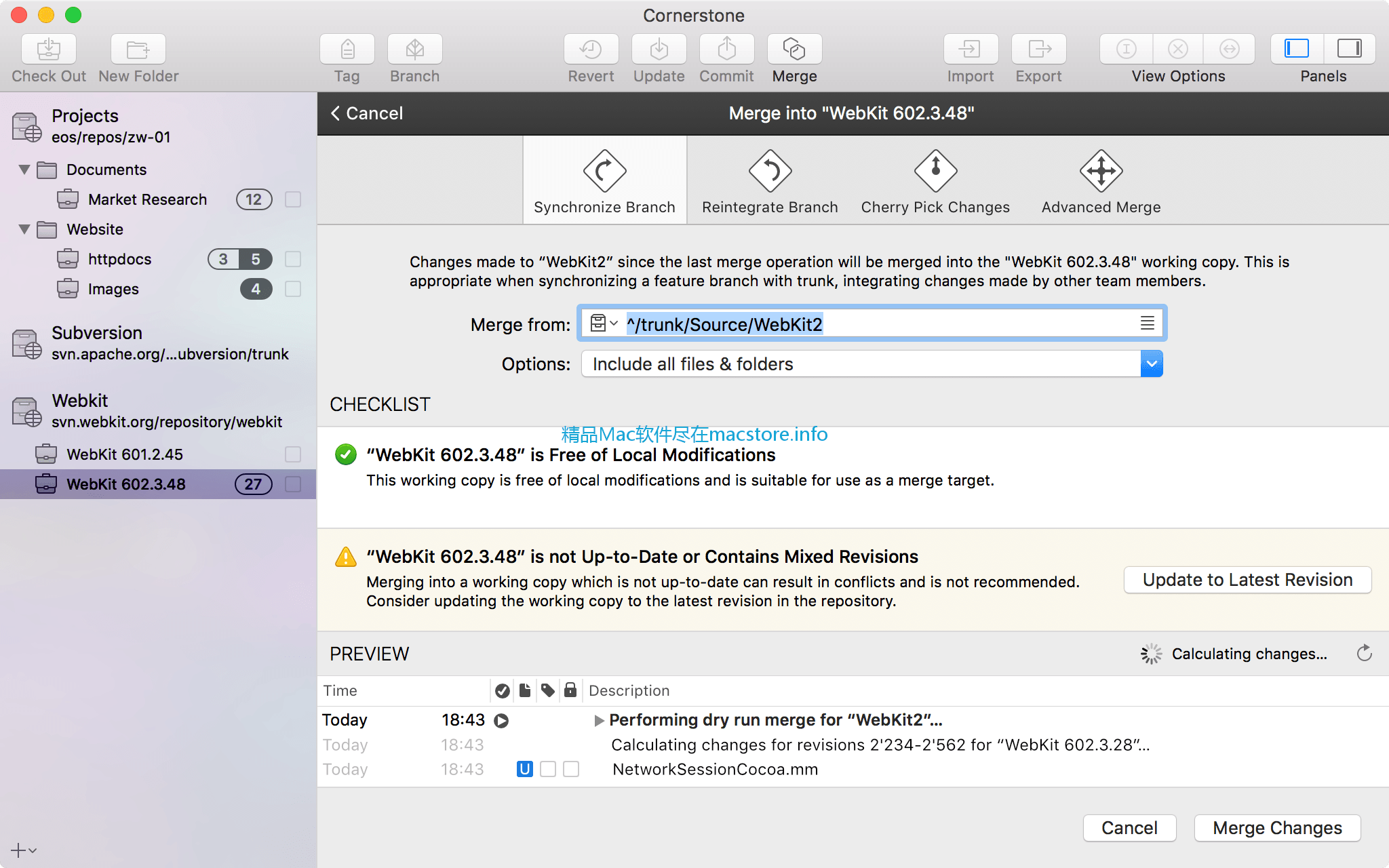The height and width of the screenshot is (868, 1389).
Task: Click the Webkit repository icon
Action: point(26,412)
